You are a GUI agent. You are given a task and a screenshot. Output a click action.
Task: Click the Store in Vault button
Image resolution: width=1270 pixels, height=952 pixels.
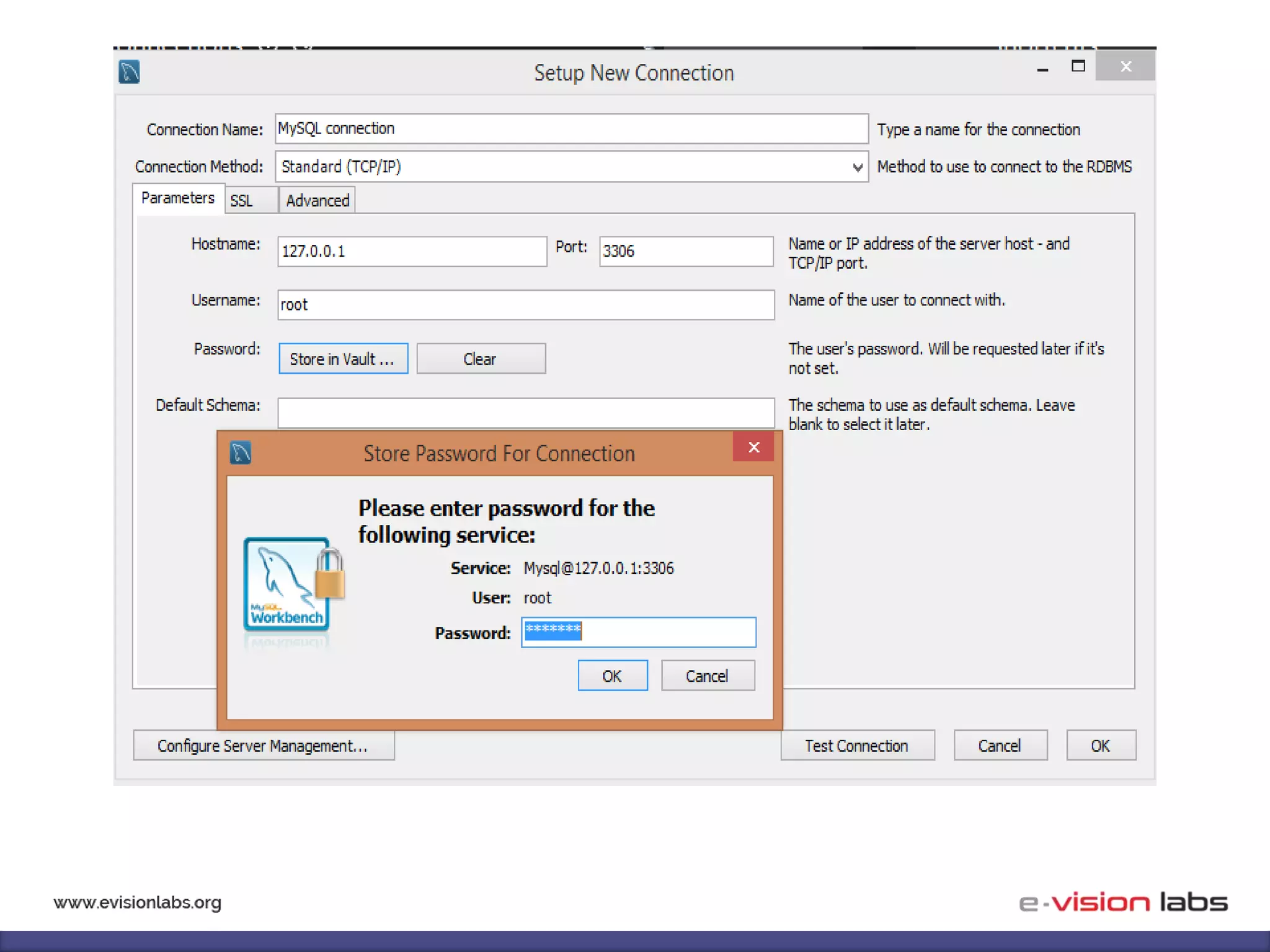coord(343,359)
